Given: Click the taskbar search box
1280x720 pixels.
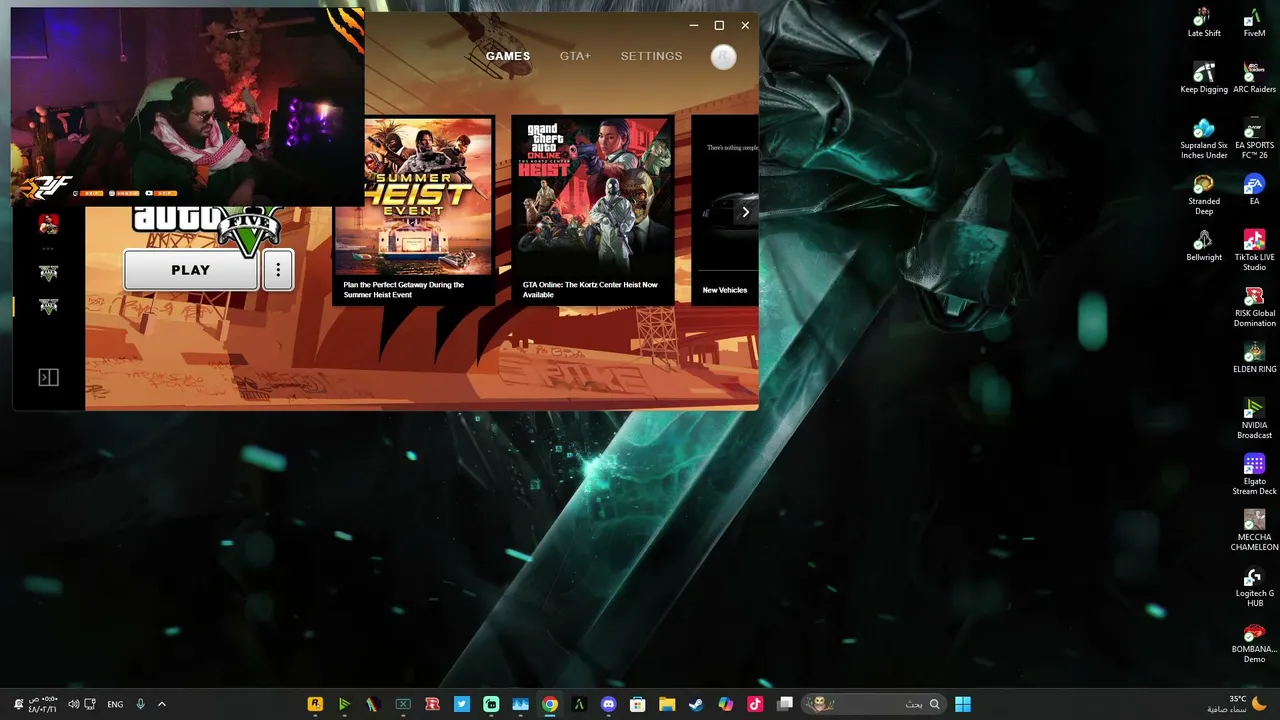Looking at the screenshot, I should tap(873, 704).
